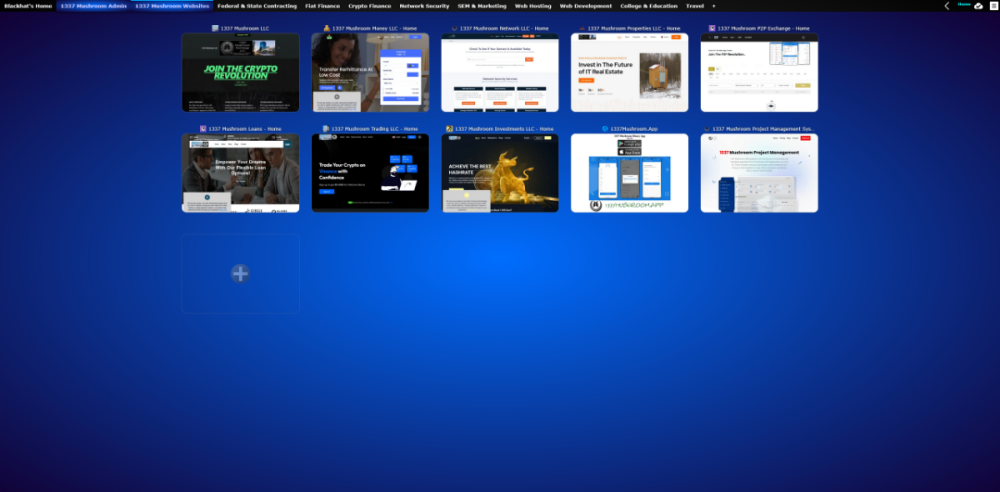Screen dimensions: 1000x492
Task: Switch to 1337 Mushroom Admin tab
Action: point(94,6)
